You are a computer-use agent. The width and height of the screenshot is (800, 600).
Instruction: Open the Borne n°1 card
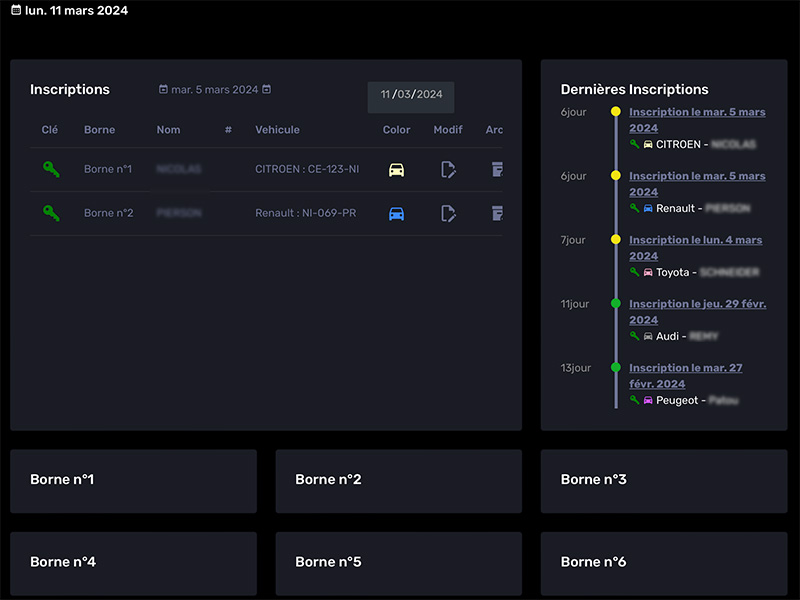pyautogui.click(x=133, y=480)
